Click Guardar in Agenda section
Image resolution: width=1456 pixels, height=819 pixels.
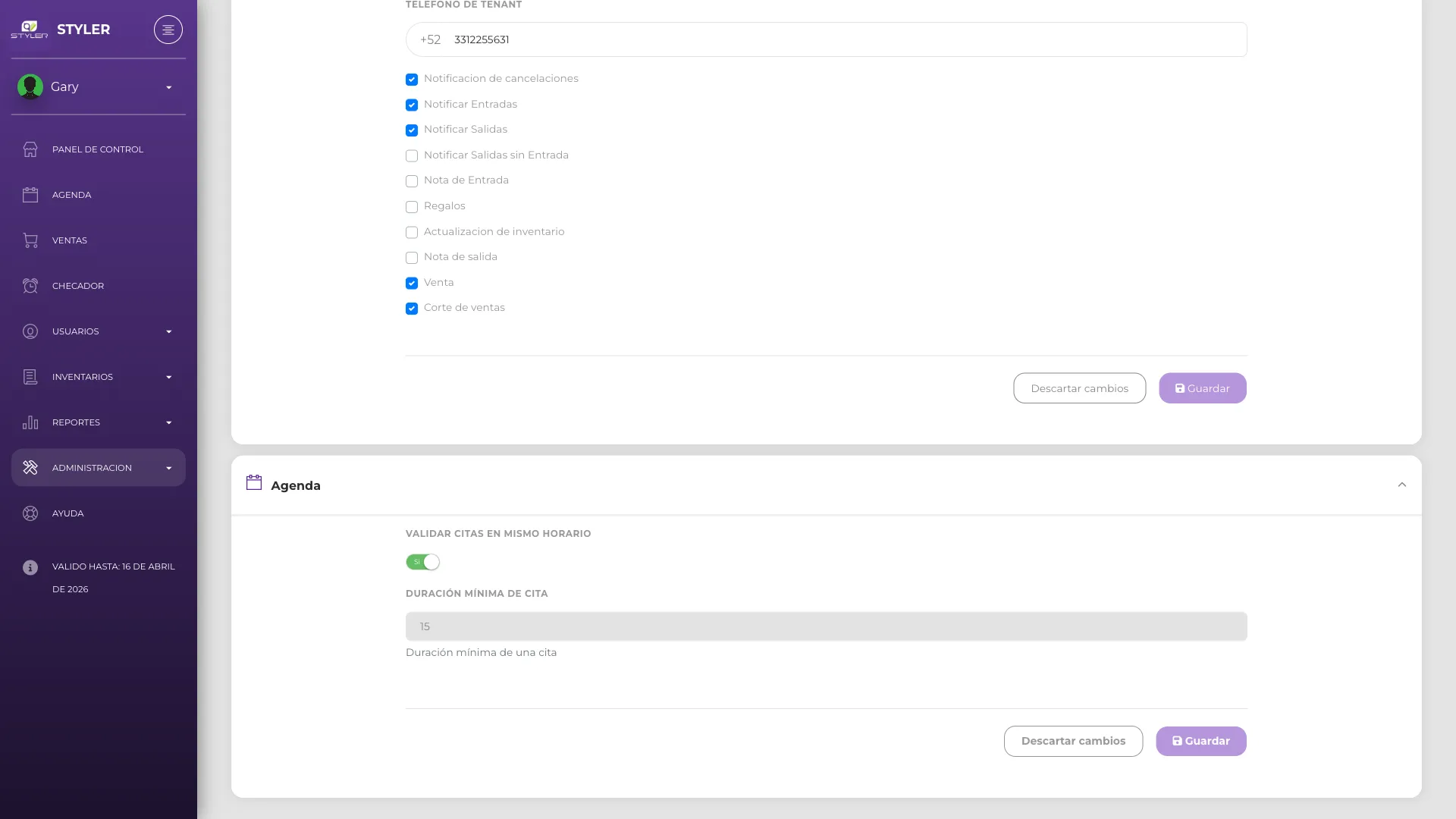[x=1200, y=741]
